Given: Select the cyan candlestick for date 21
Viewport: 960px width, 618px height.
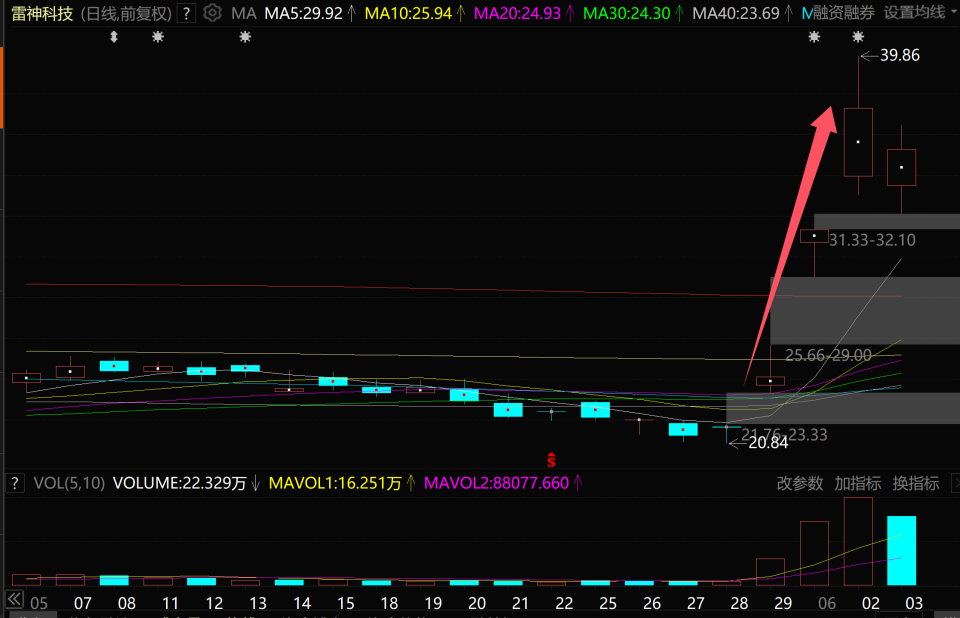Looking at the screenshot, I should [x=508, y=410].
